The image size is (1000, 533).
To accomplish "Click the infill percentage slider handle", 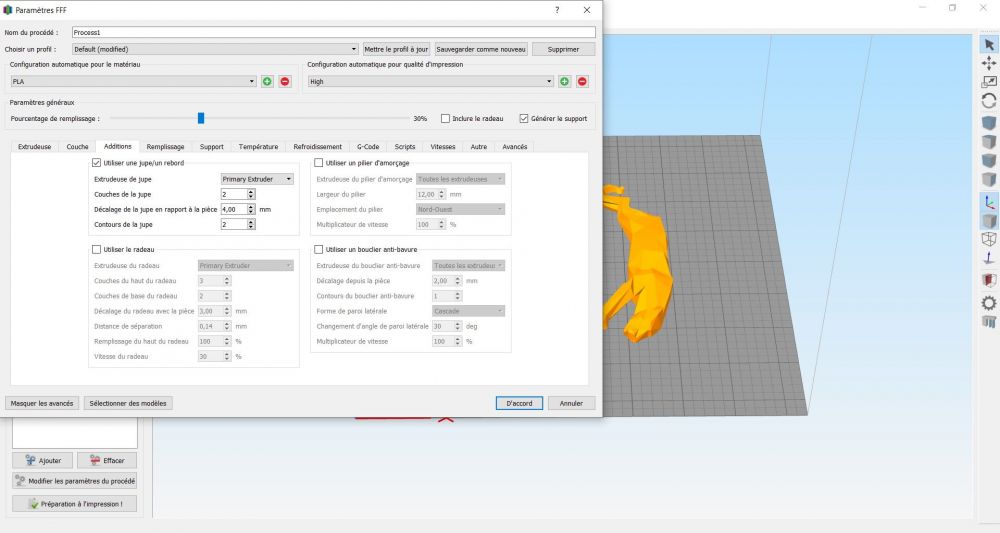I will click(x=201, y=118).
